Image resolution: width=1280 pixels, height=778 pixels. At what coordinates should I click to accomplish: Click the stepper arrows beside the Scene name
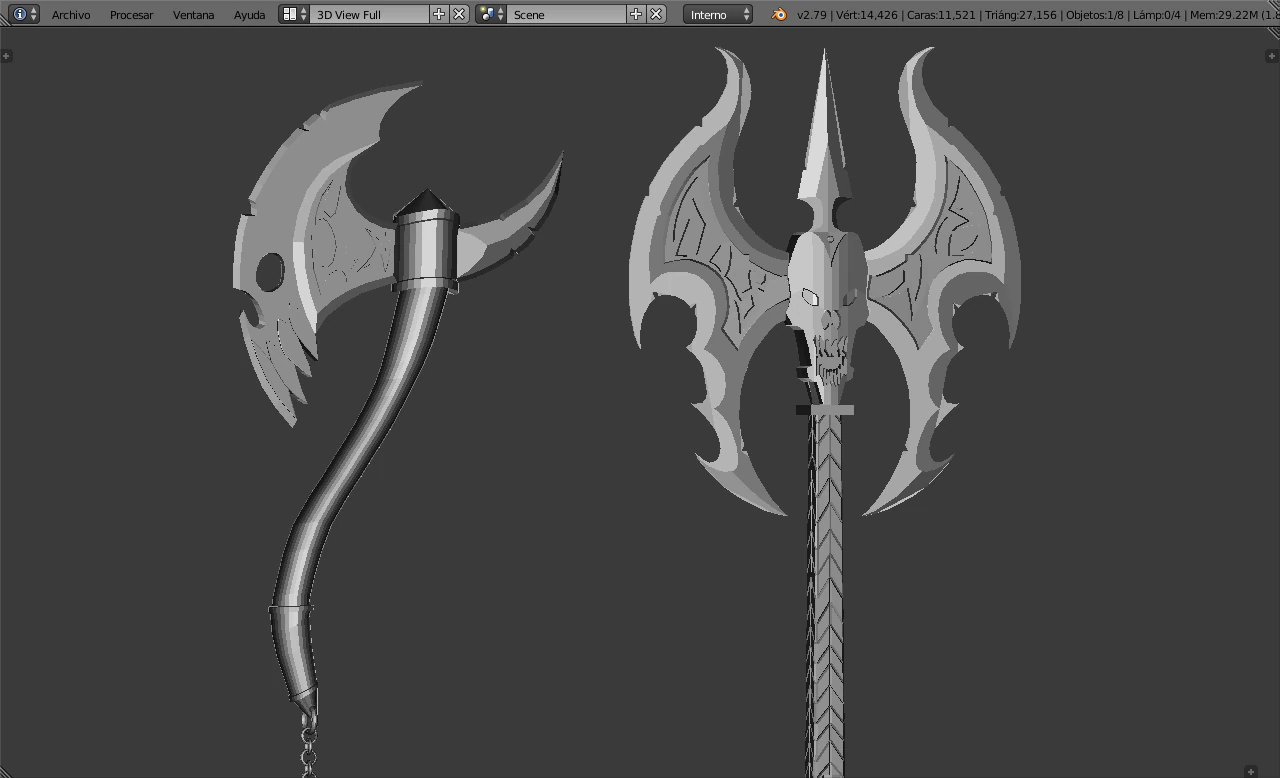click(x=500, y=14)
